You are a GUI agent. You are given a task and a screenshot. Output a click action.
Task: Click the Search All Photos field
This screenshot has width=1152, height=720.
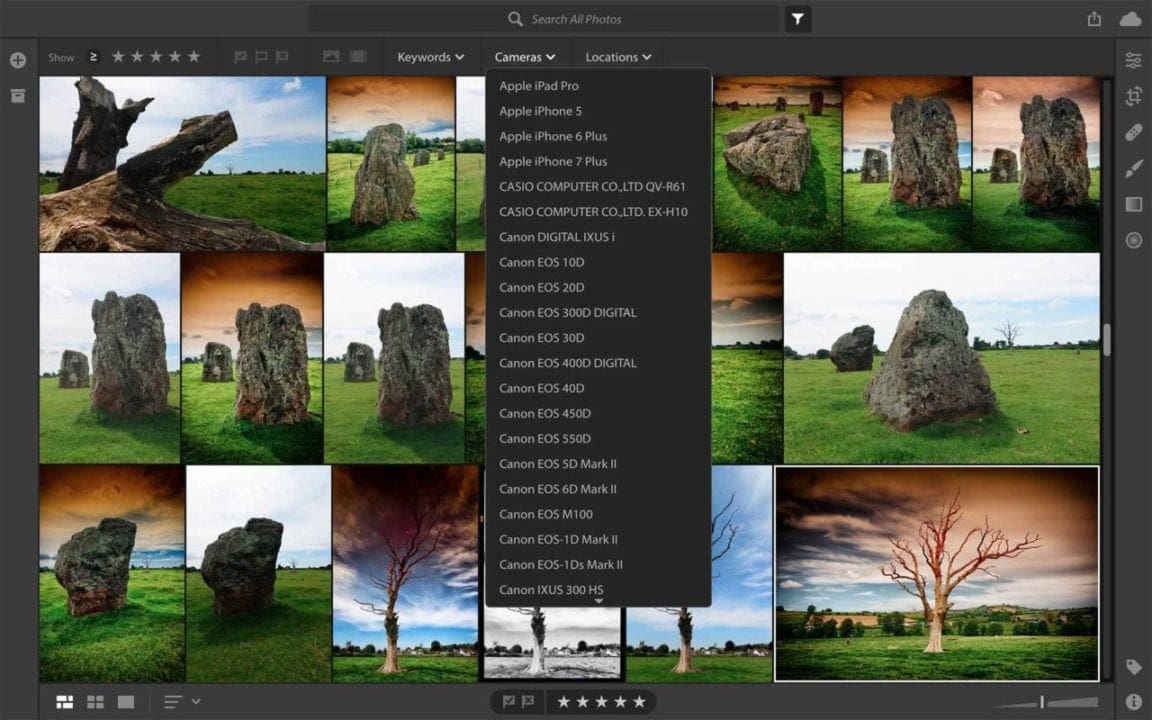coord(544,19)
